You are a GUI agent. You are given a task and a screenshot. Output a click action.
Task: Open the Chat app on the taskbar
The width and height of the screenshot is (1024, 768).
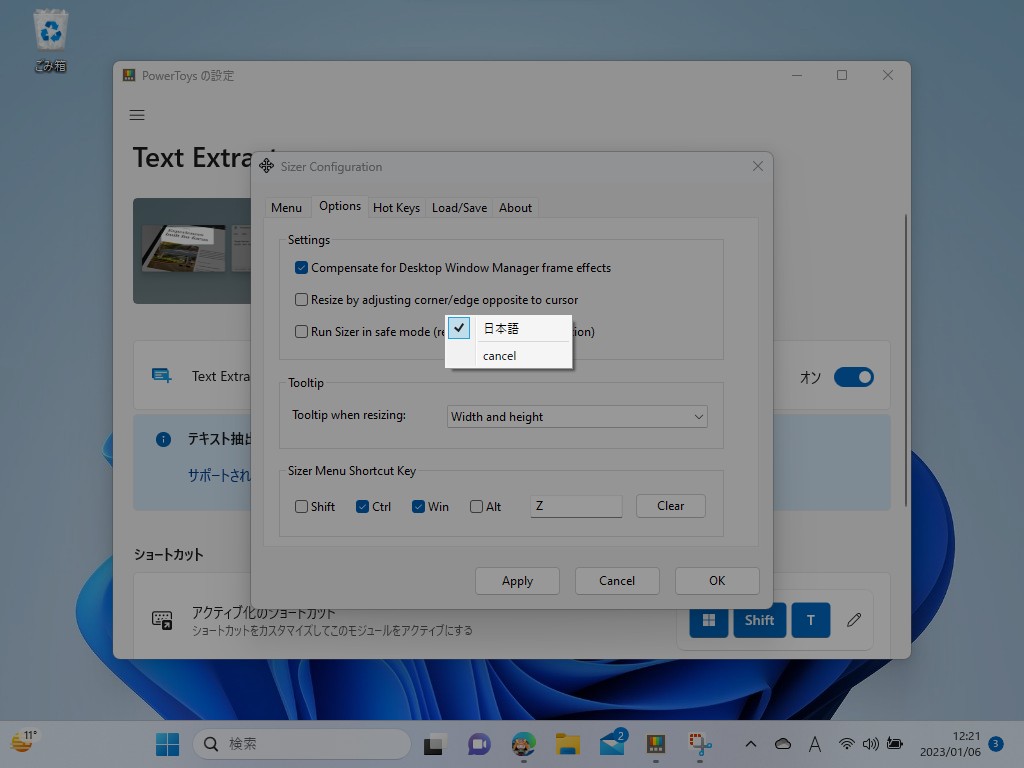tap(479, 744)
